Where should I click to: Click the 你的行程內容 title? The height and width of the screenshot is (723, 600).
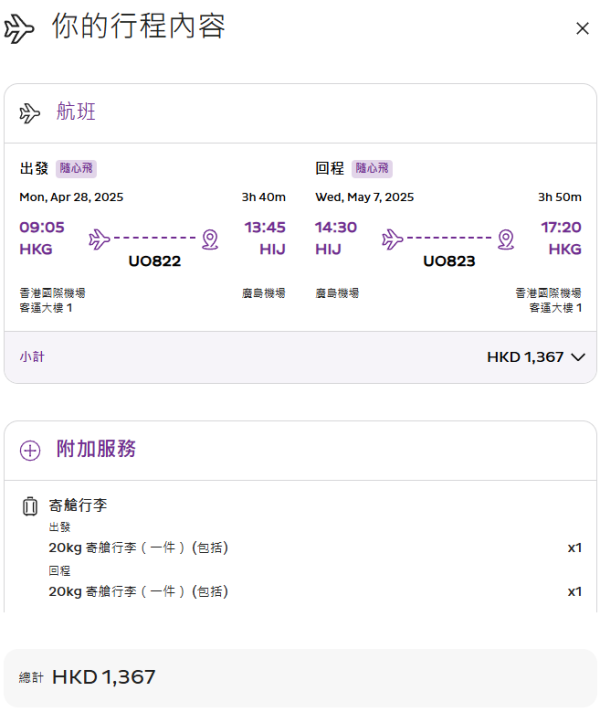tap(138, 26)
